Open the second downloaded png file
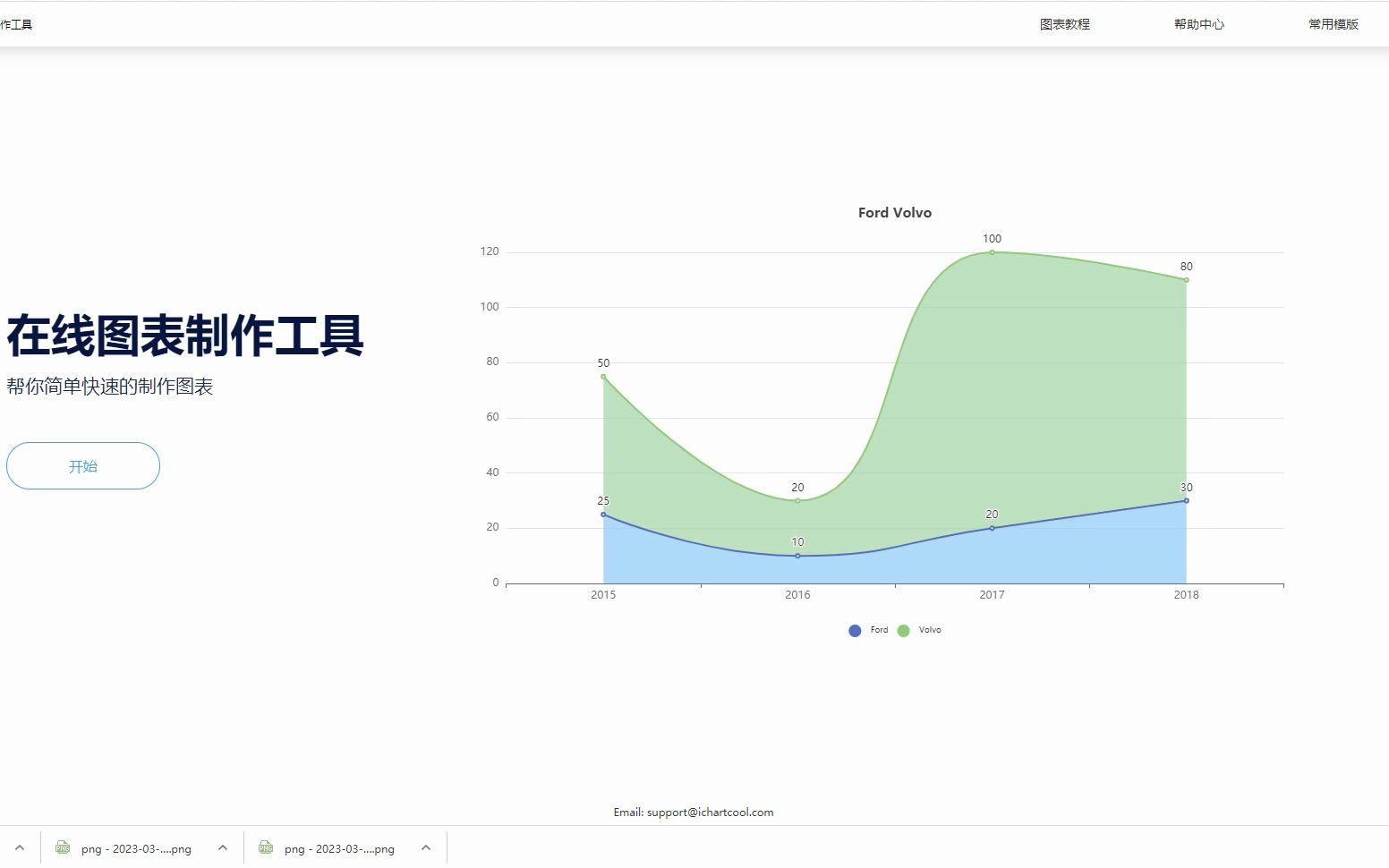This screenshot has width=1389, height=868. tap(339, 848)
